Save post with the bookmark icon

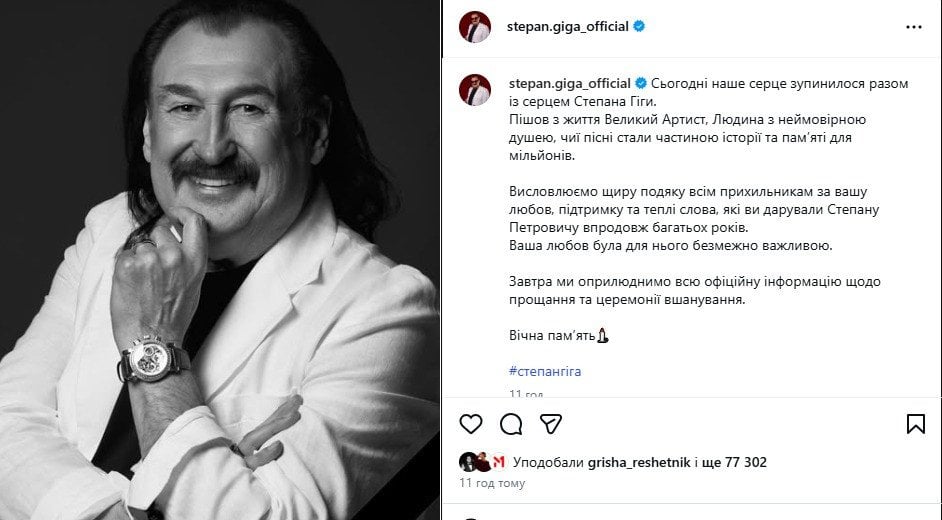(x=916, y=424)
